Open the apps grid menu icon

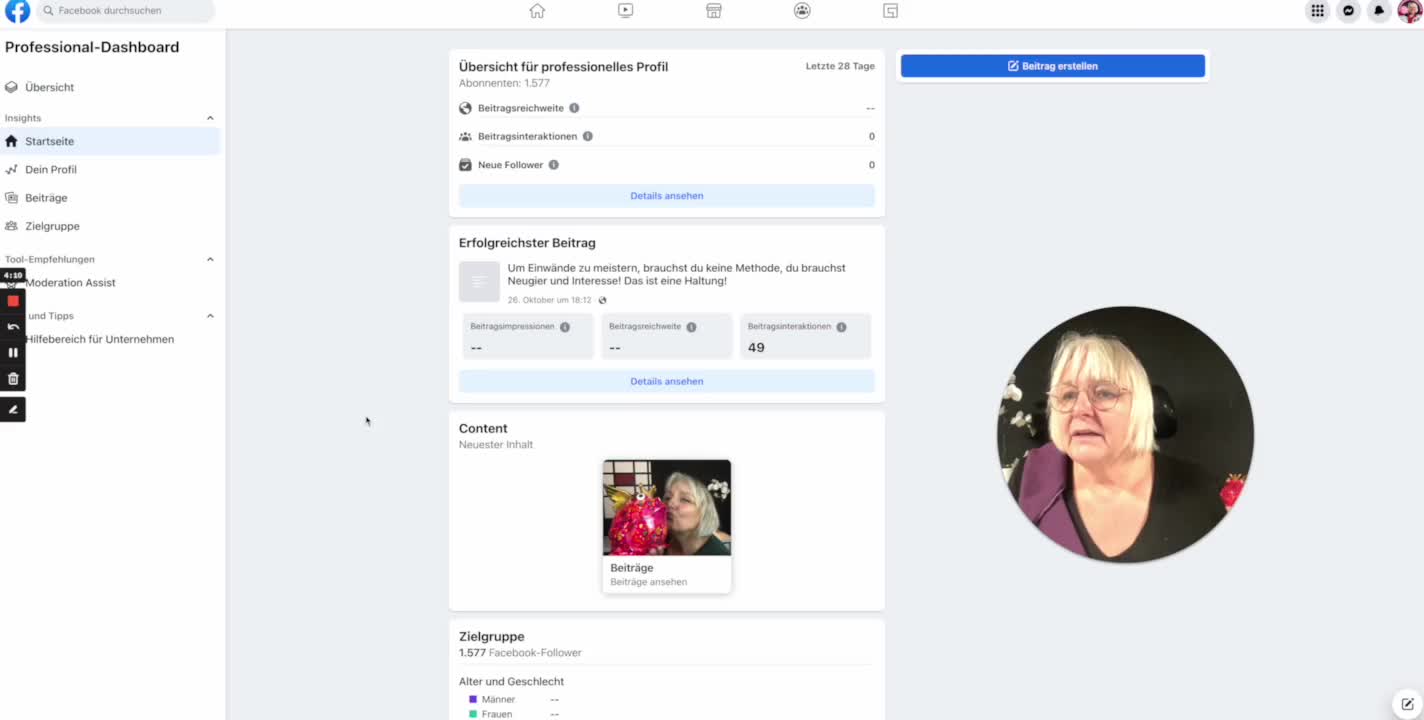tap(1318, 11)
